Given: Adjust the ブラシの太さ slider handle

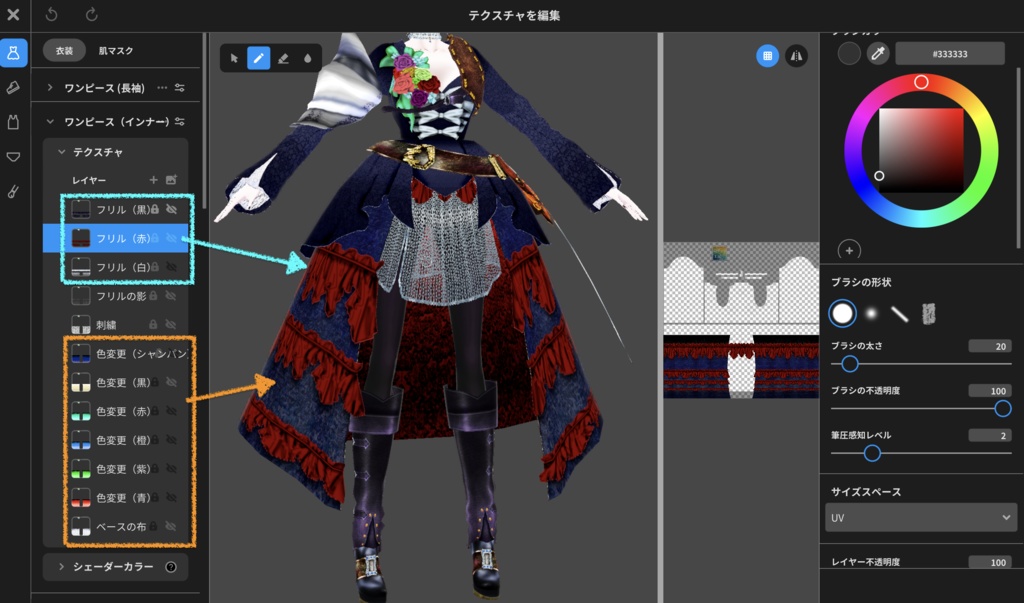Looking at the screenshot, I should pos(850,364).
